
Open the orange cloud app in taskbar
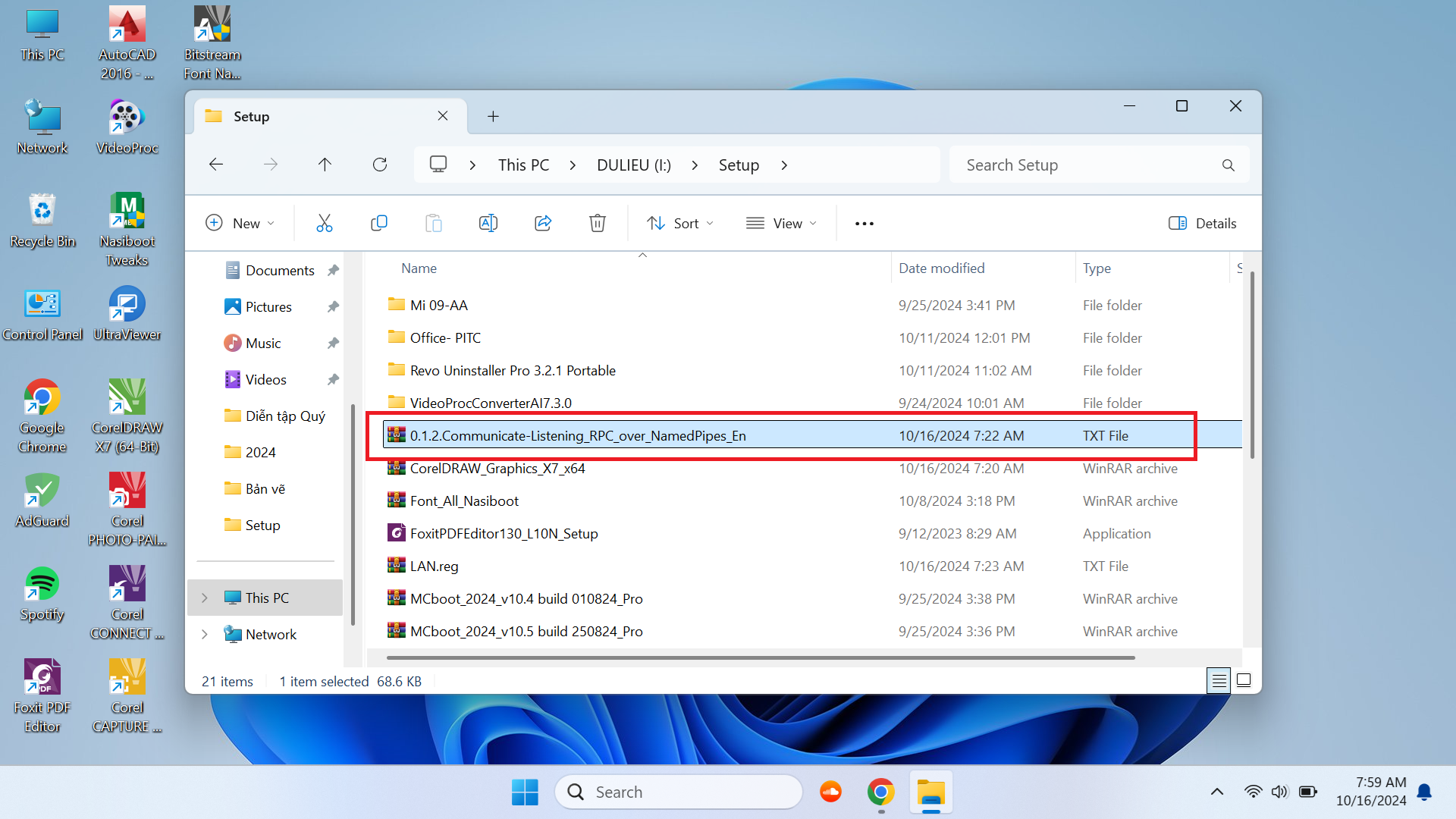pyautogui.click(x=830, y=792)
